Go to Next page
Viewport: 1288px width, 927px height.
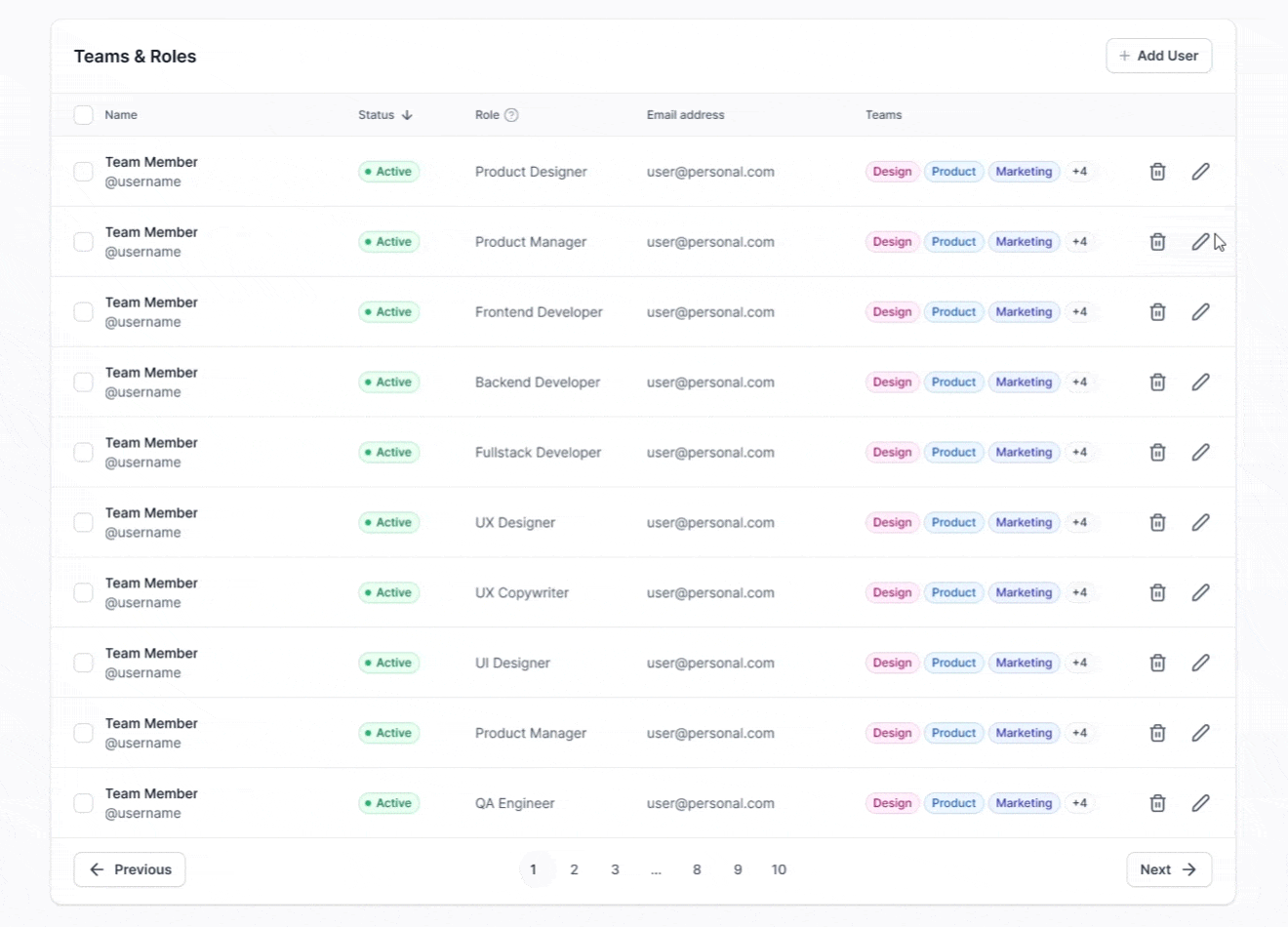[x=1168, y=869]
